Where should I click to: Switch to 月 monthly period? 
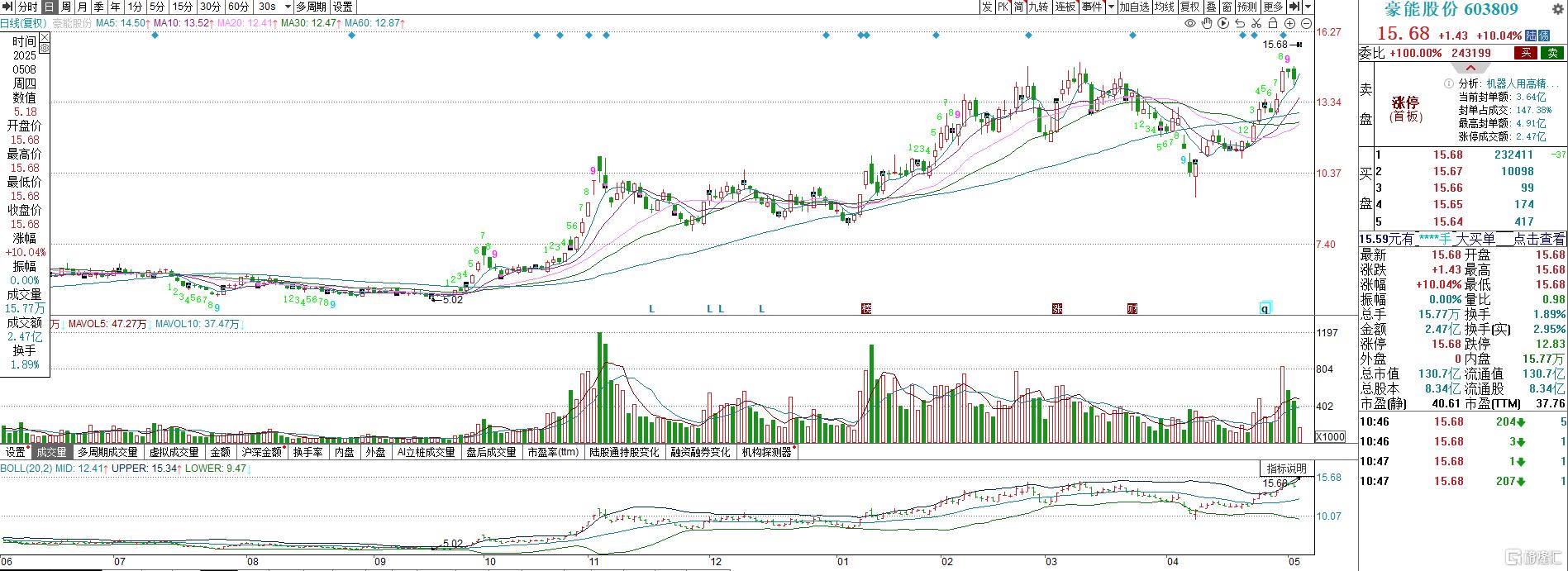pyautogui.click(x=83, y=7)
